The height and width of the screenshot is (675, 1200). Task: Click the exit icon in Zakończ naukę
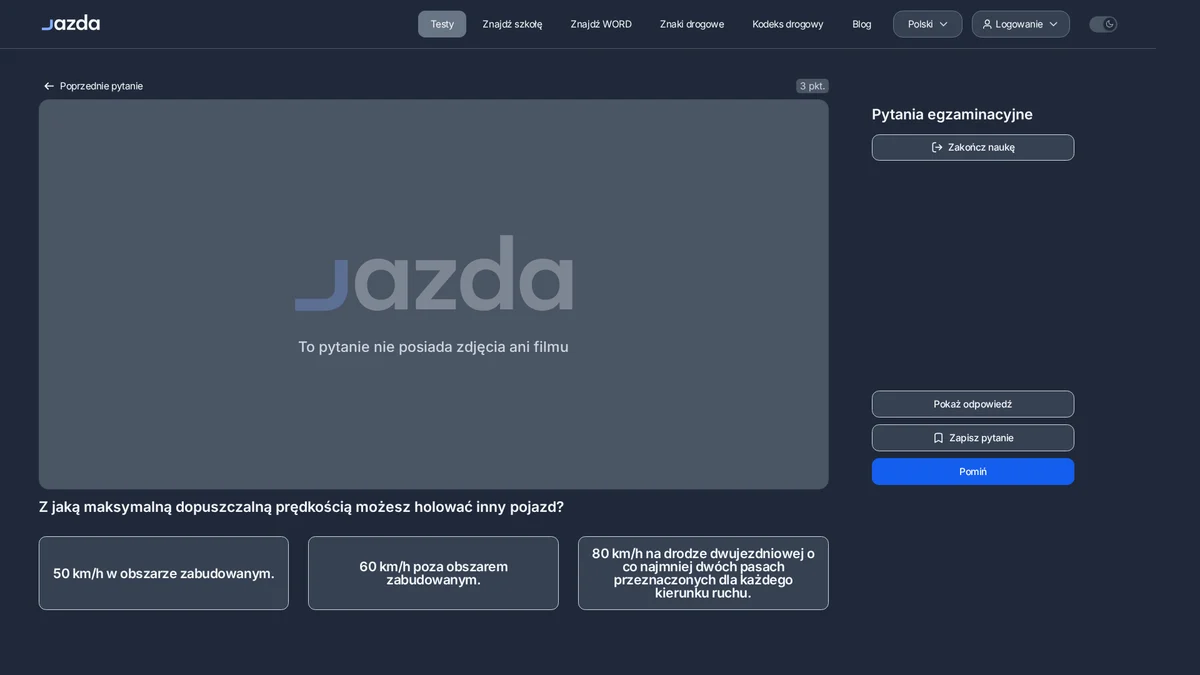pos(937,147)
